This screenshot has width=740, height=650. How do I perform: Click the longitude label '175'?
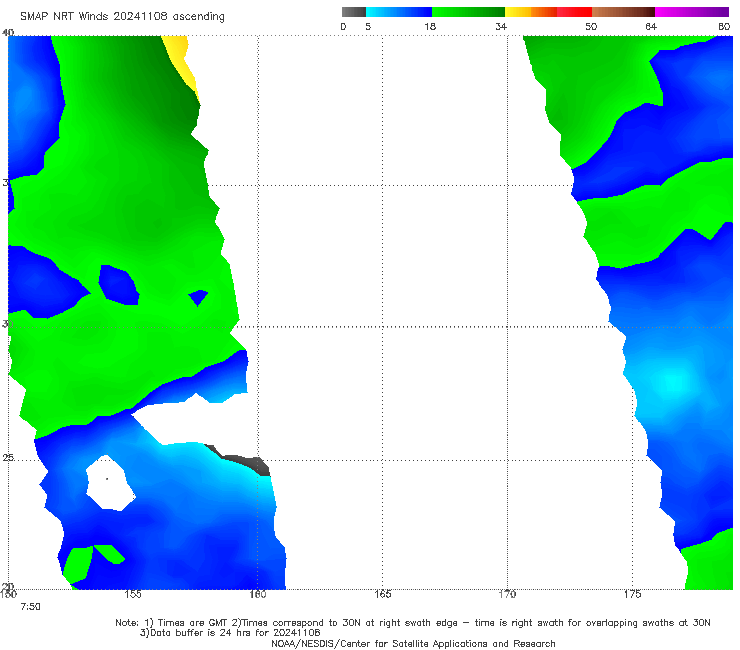click(x=632, y=594)
